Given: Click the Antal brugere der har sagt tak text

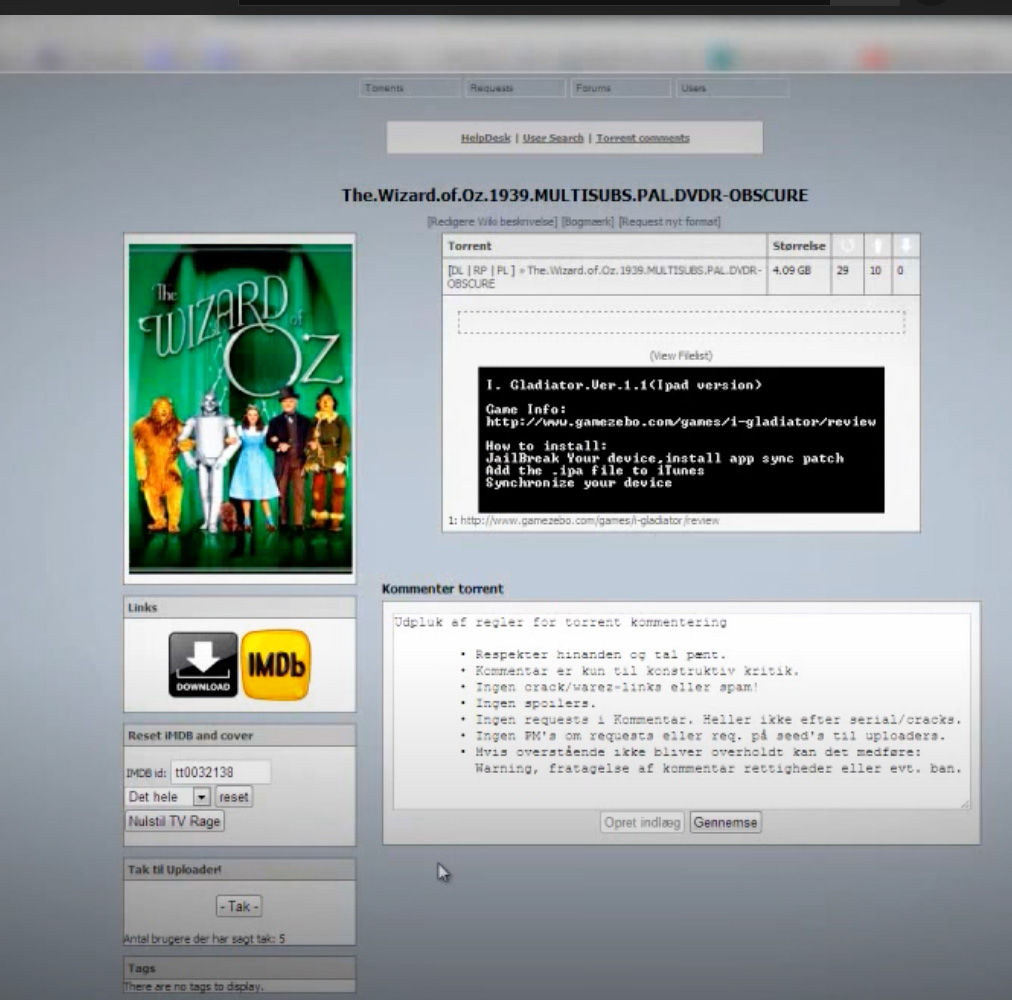Looking at the screenshot, I should (204, 939).
